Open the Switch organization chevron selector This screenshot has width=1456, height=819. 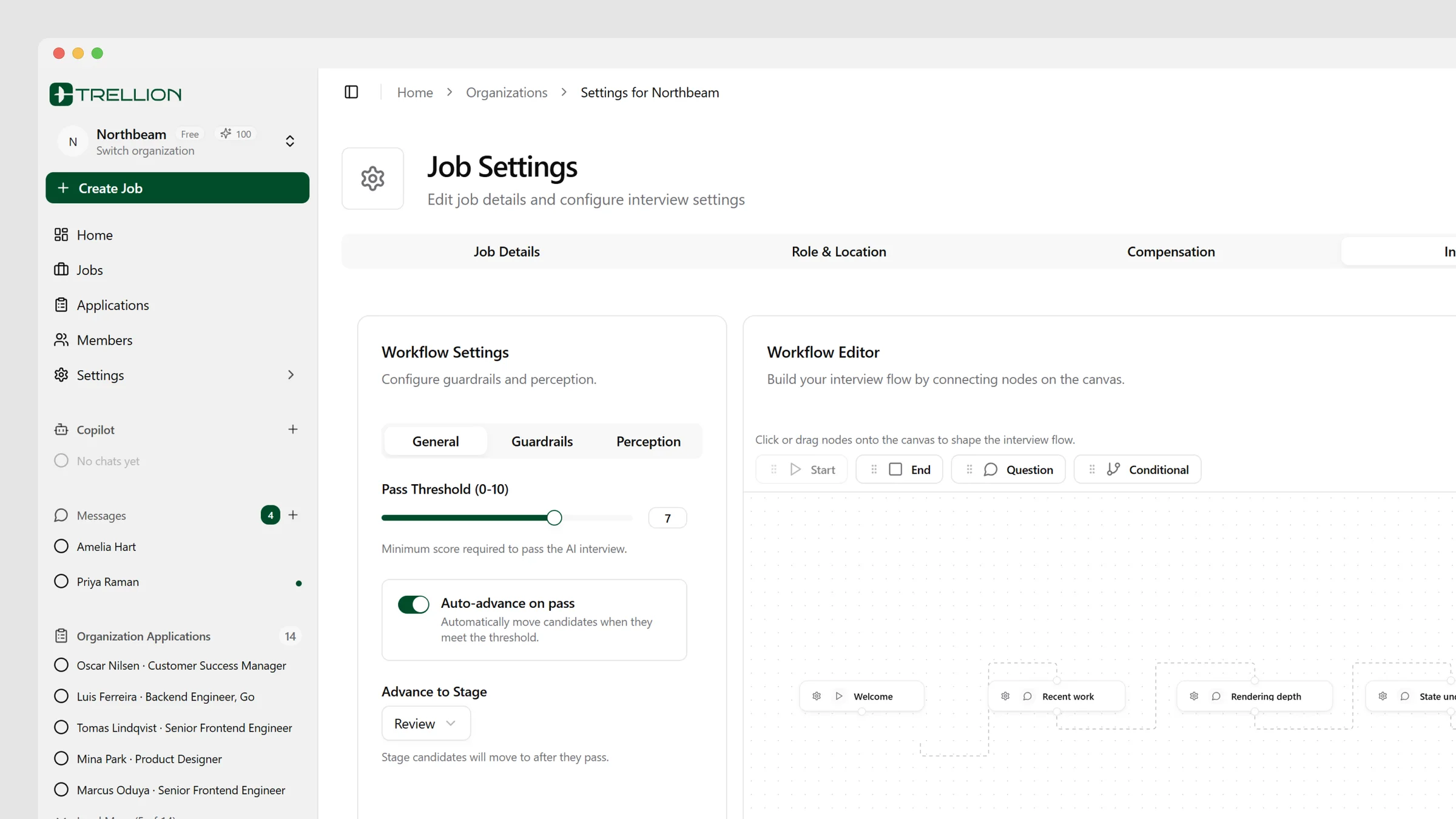pyautogui.click(x=290, y=141)
